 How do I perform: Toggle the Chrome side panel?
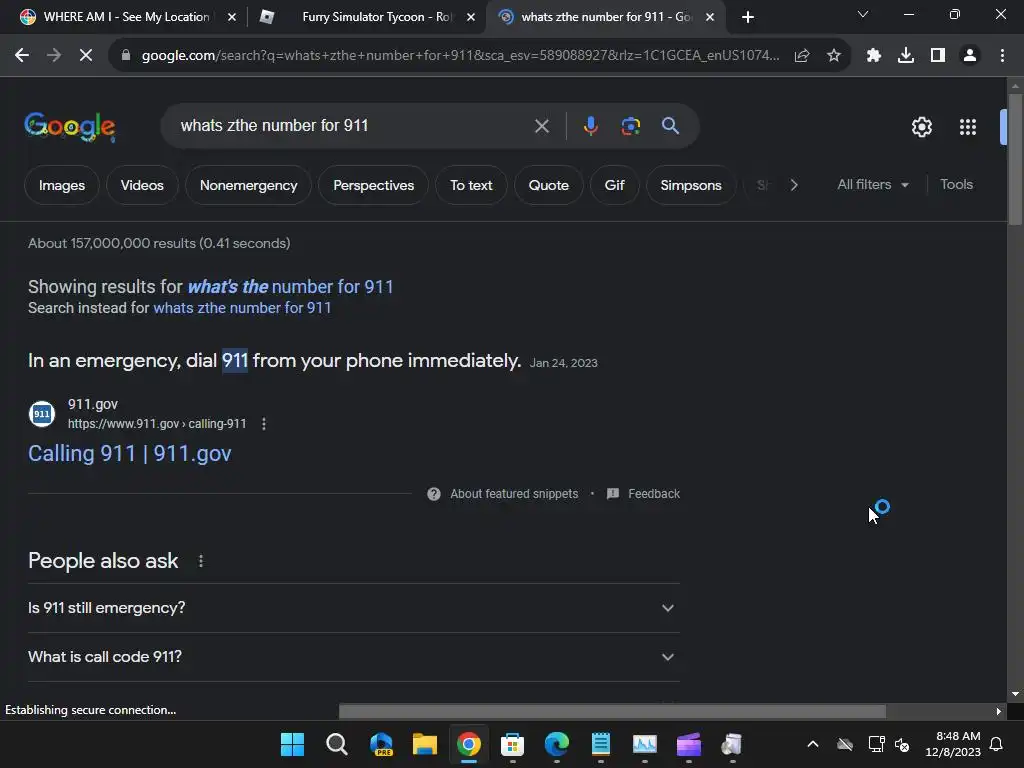[938, 56]
